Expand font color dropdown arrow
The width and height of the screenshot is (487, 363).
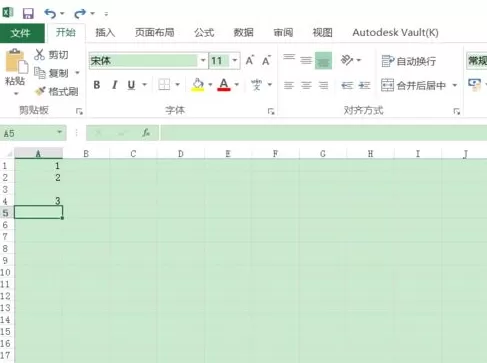click(236, 85)
